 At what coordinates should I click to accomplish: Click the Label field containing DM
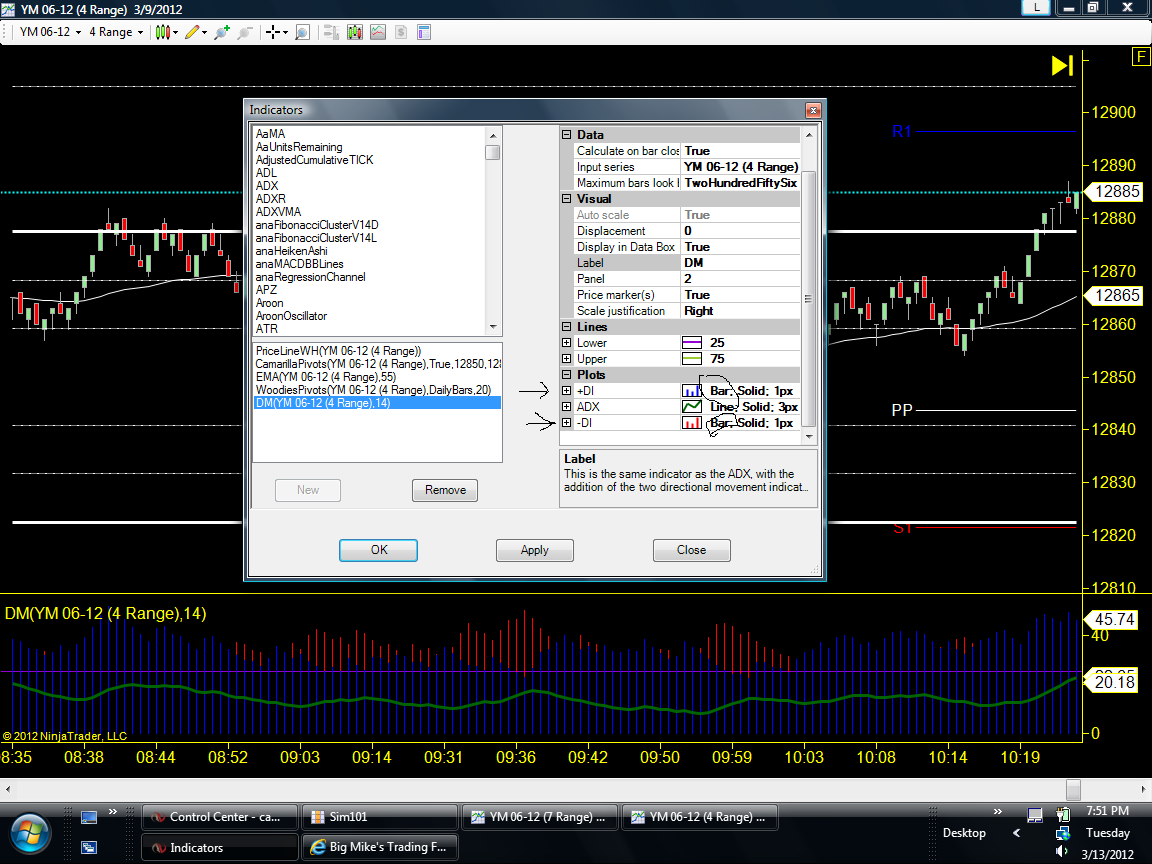click(x=740, y=263)
